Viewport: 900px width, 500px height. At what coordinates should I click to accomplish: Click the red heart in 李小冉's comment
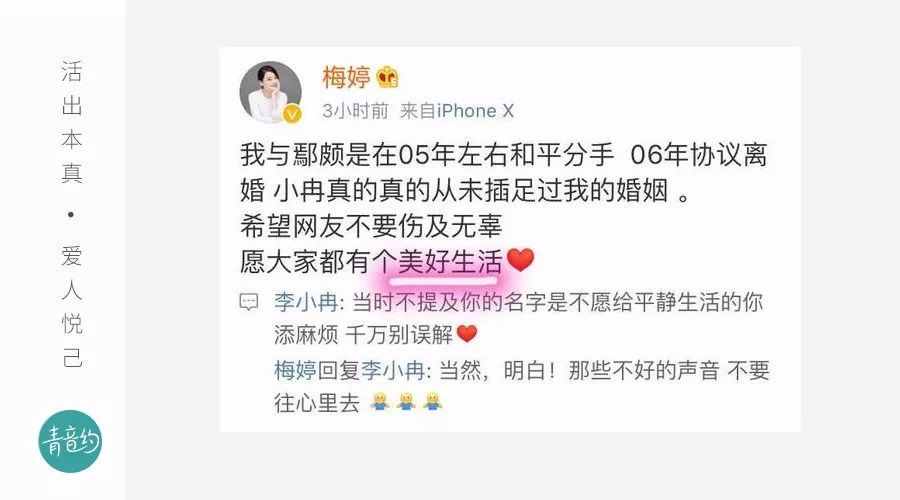coord(467,334)
